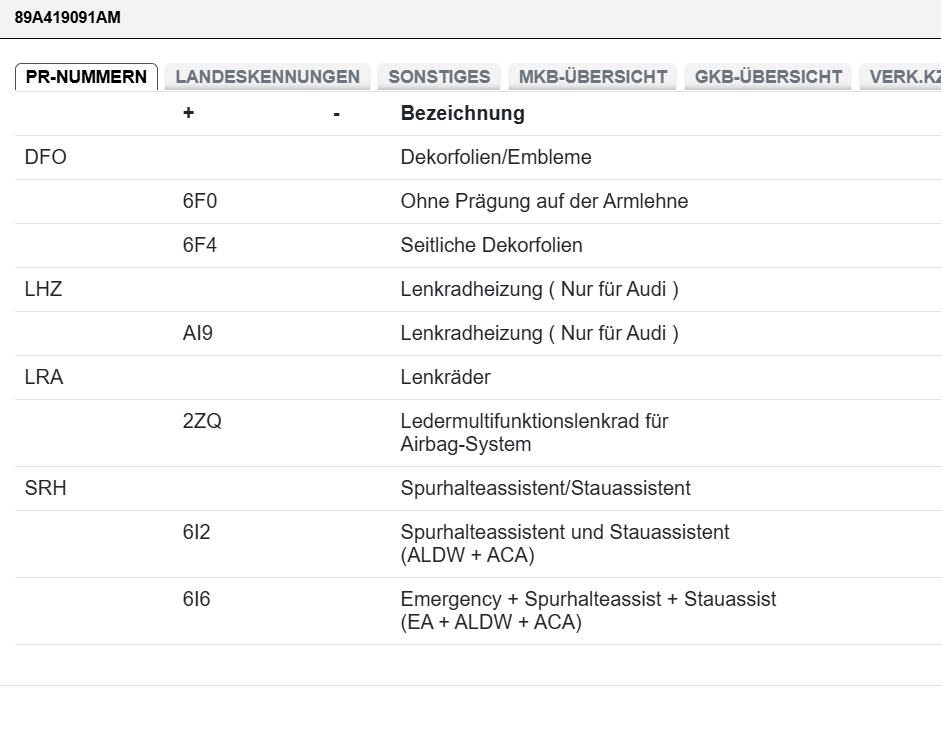Screen dimensions: 941x737
Task: Click the plus column header
Action: [x=188, y=114]
